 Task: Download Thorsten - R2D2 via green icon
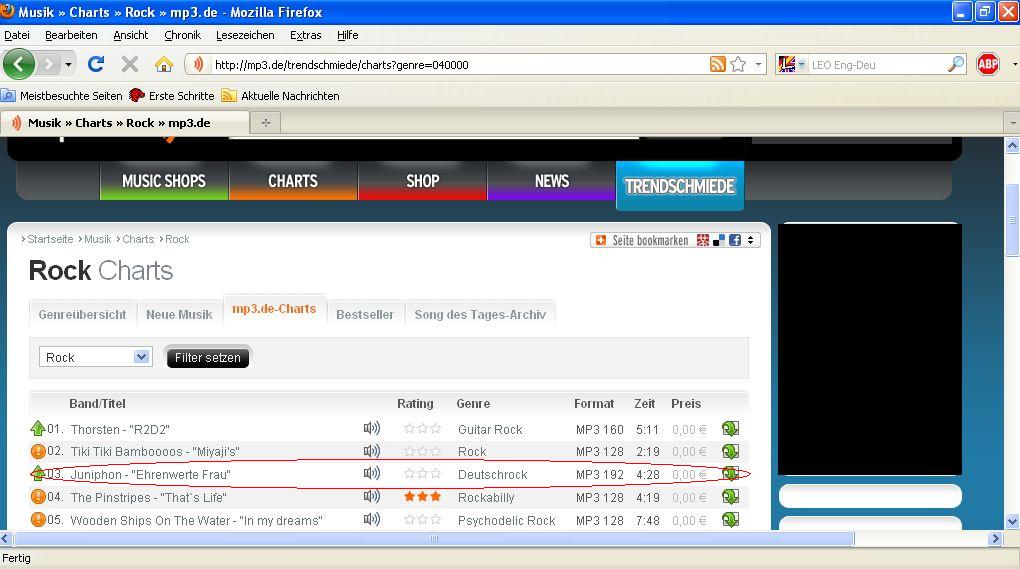730,429
